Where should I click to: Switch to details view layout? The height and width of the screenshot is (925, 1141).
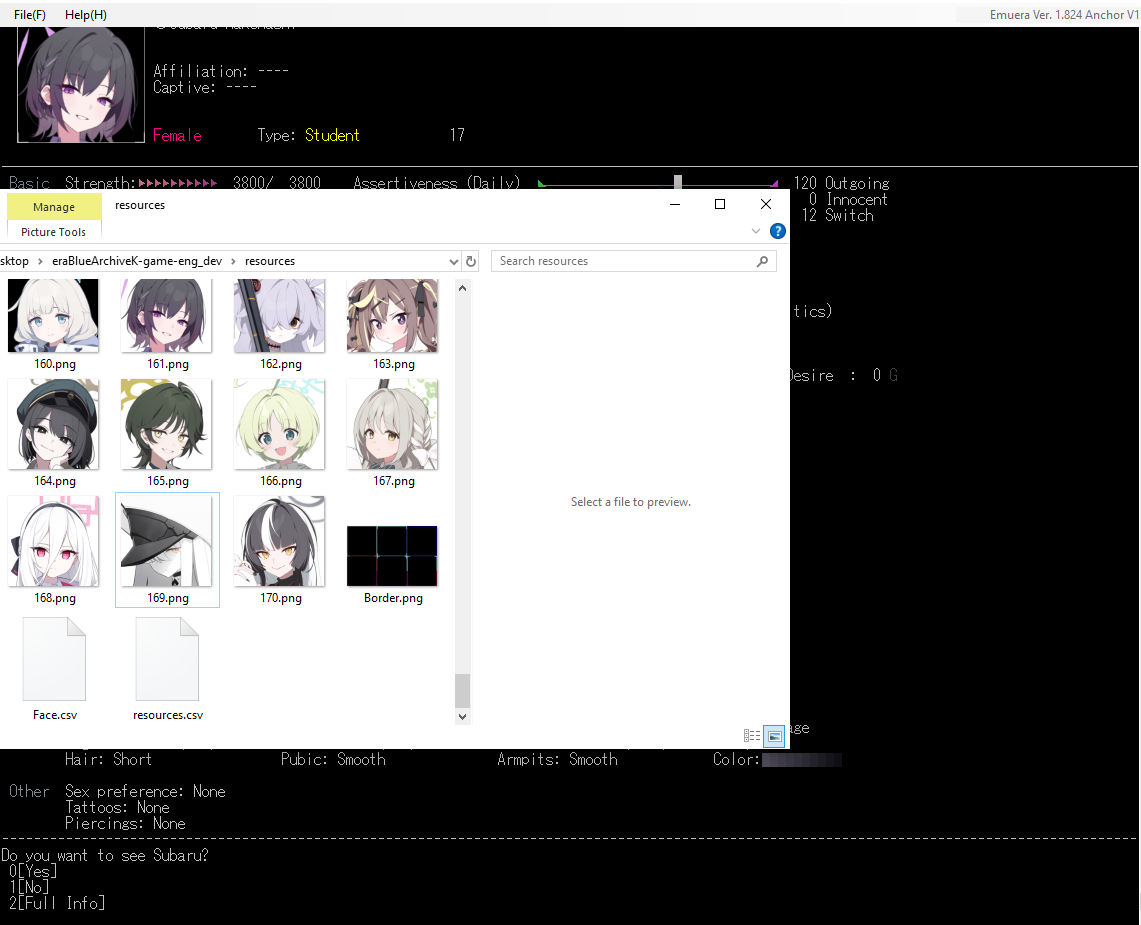[x=752, y=736]
